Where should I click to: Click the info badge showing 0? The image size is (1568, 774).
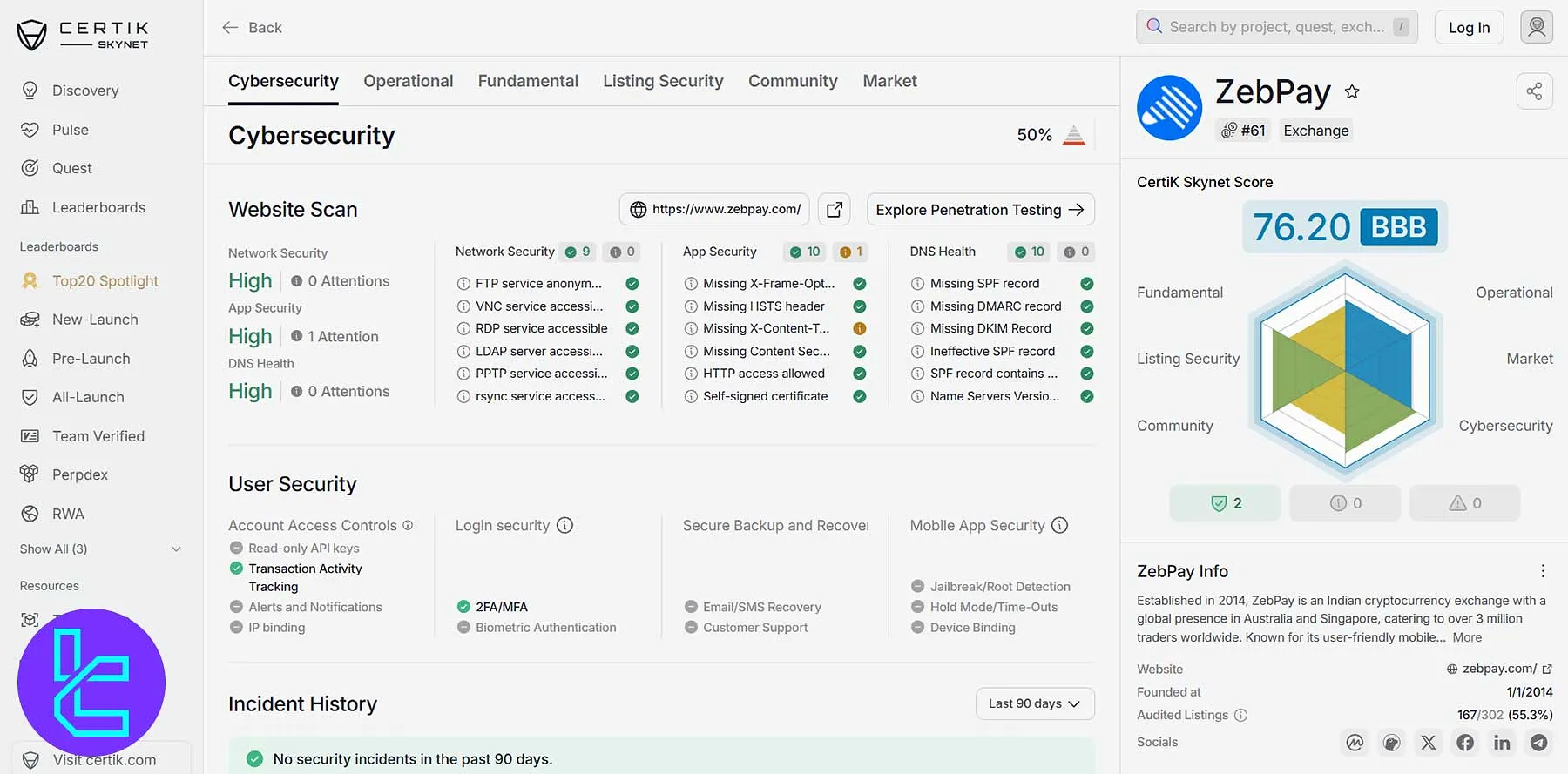(1345, 503)
